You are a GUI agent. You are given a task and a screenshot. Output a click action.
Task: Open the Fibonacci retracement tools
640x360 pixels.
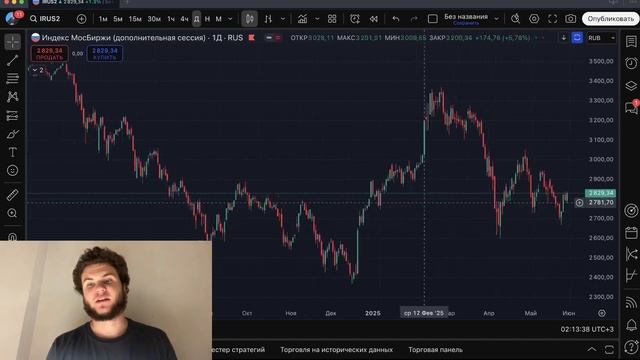click(x=13, y=78)
